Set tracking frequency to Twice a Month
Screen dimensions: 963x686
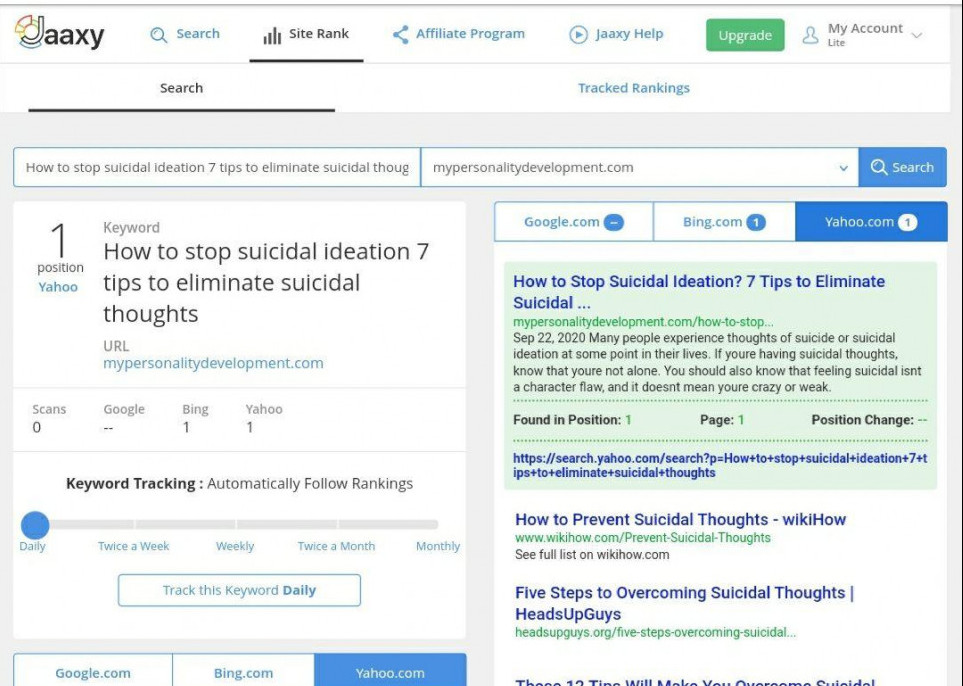[x=336, y=546]
